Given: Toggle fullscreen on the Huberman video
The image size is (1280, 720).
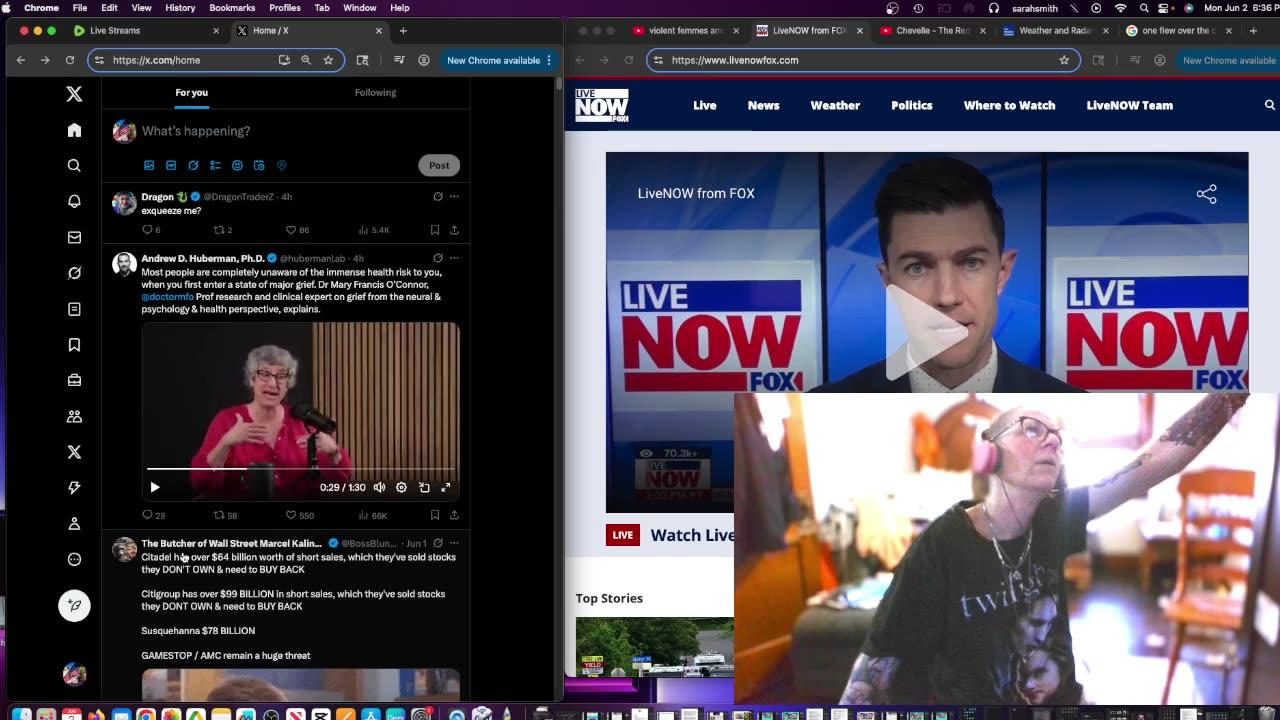Looking at the screenshot, I should pos(446,487).
